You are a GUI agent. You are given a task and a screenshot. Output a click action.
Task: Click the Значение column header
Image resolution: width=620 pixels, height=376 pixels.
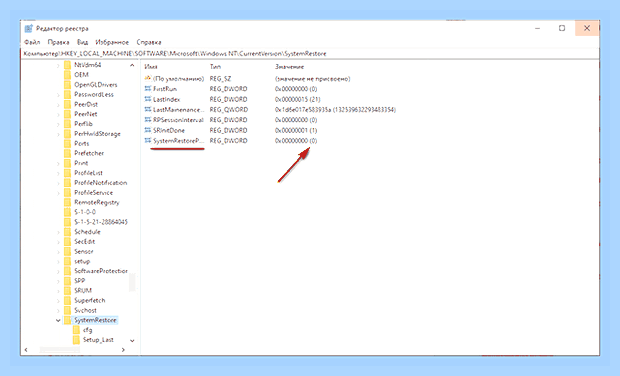[290, 67]
